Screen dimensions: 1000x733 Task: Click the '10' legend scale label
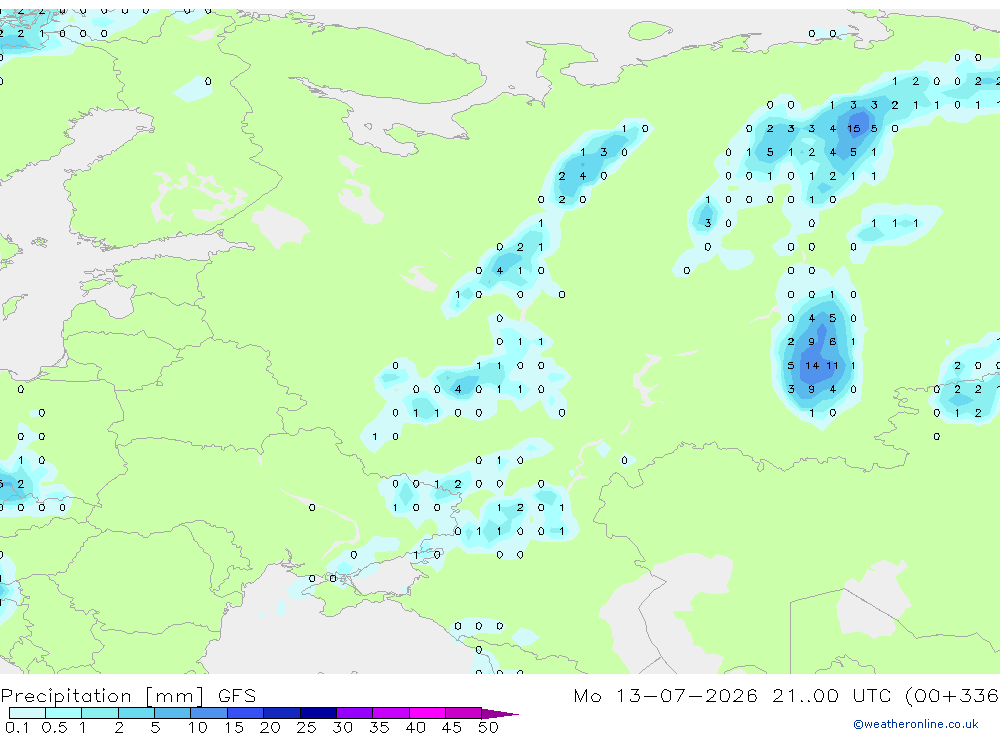[198, 727]
